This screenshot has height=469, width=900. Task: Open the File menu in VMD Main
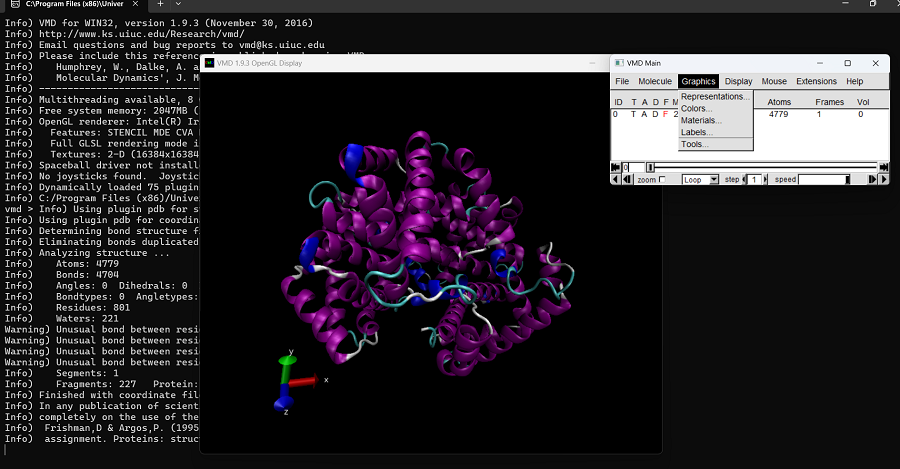coord(622,82)
